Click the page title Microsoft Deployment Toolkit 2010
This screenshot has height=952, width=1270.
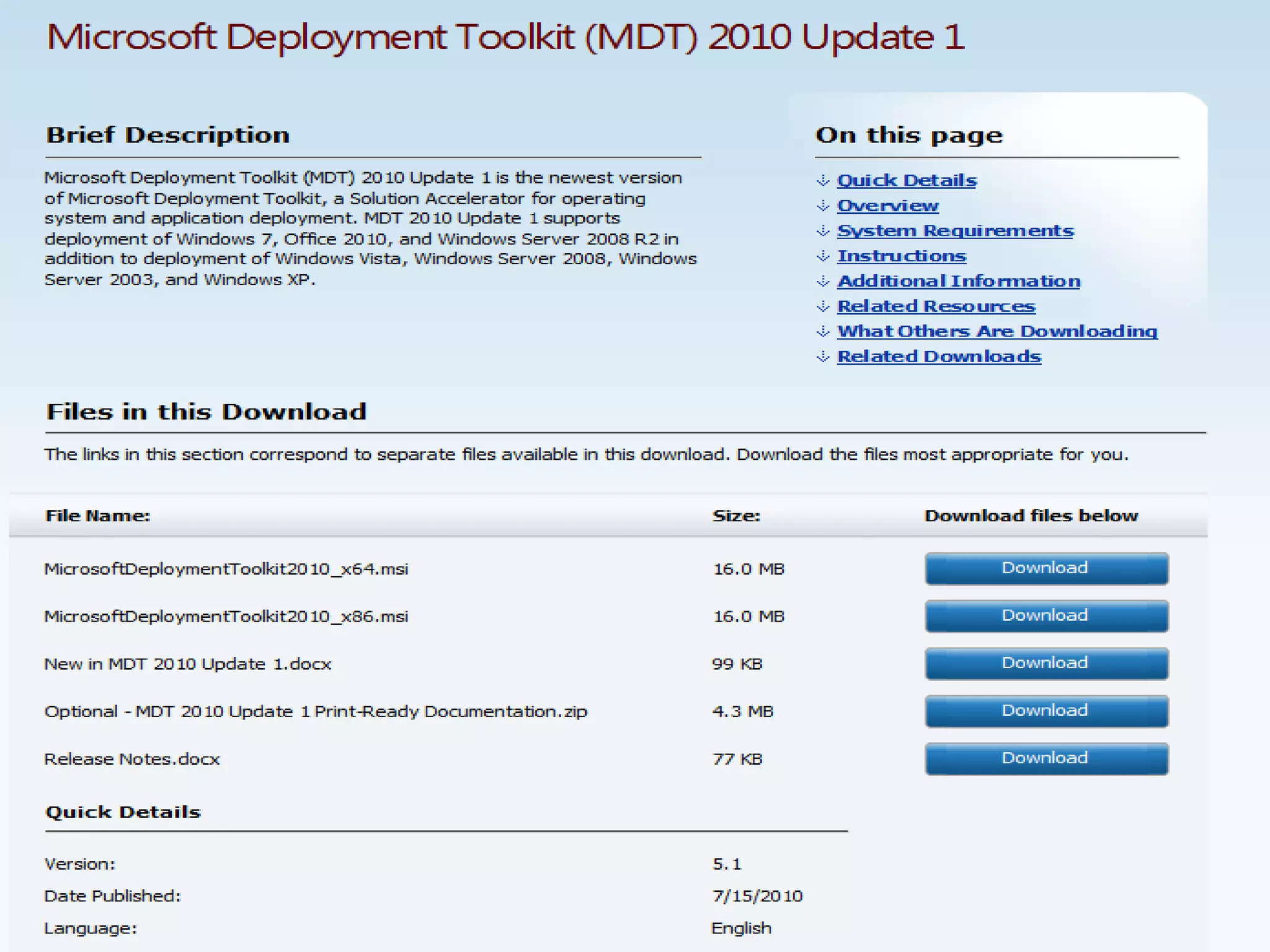[505, 37]
